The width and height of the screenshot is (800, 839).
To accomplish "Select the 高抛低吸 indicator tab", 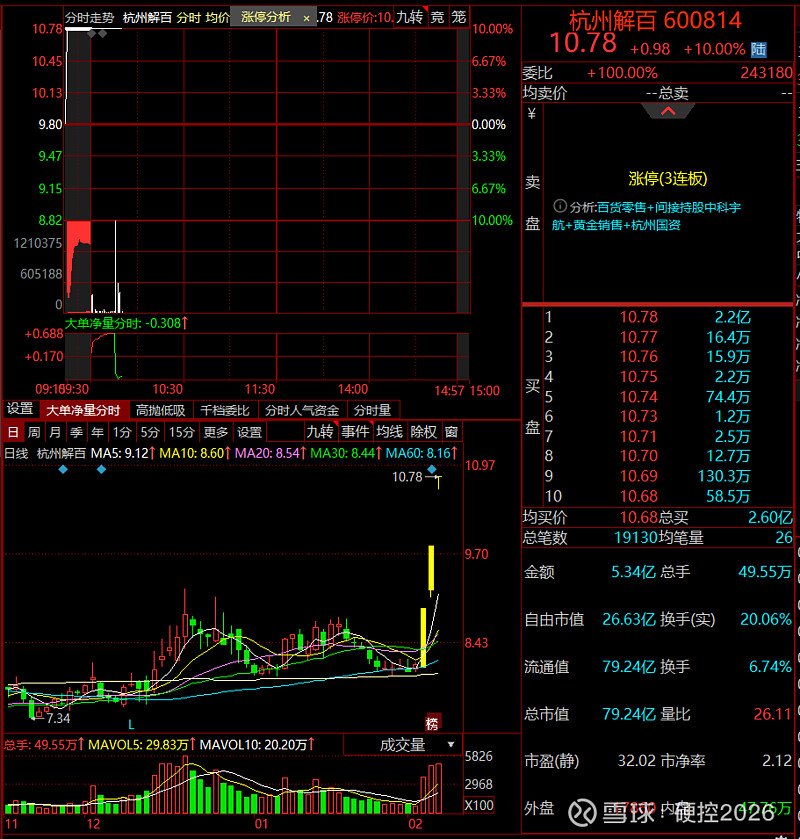I will [160, 410].
